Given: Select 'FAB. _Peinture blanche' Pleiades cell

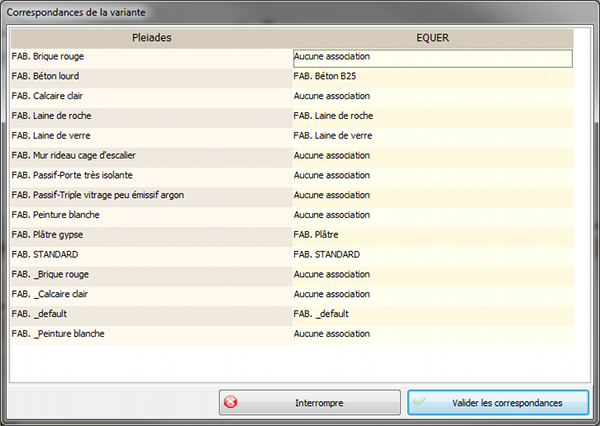Looking at the screenshot, I should tap(152, 336).
